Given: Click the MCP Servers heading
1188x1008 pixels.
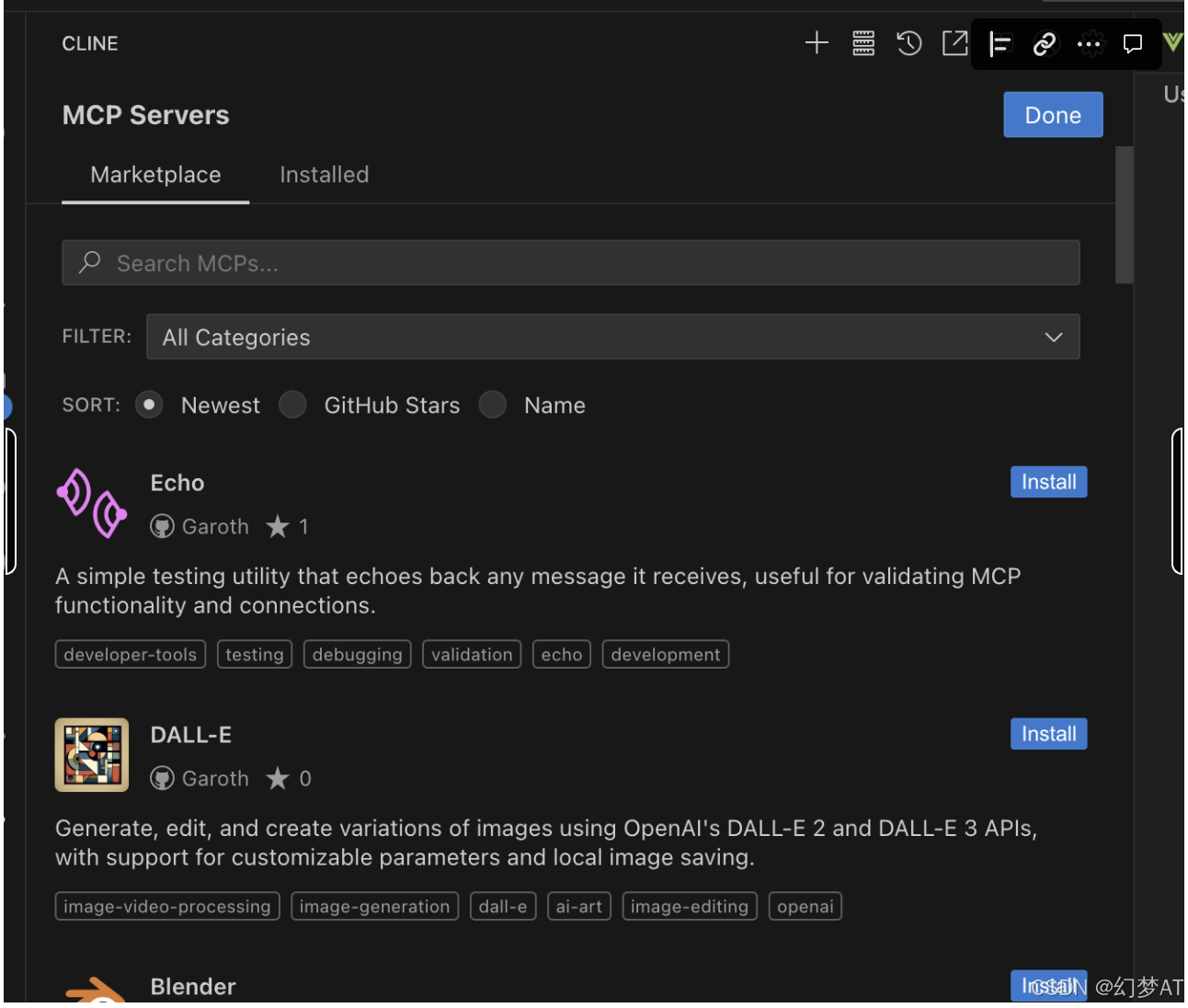Looking at the screenshot, I should point(145,115).
